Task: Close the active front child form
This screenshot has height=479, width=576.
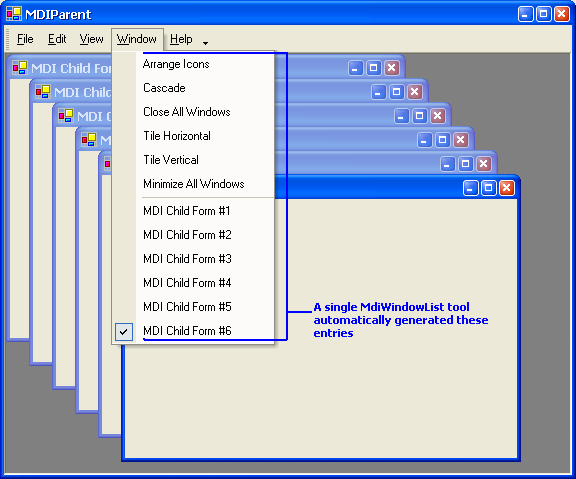Action: pyautogui.click(x=507, y=188)
